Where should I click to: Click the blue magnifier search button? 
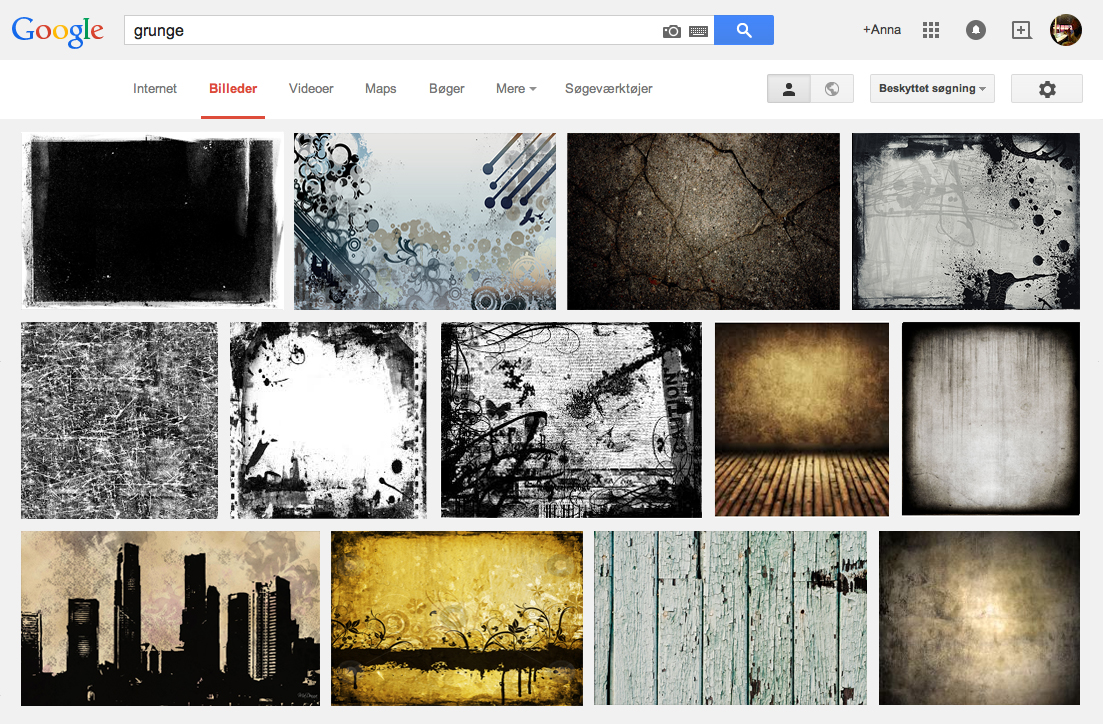744,30
